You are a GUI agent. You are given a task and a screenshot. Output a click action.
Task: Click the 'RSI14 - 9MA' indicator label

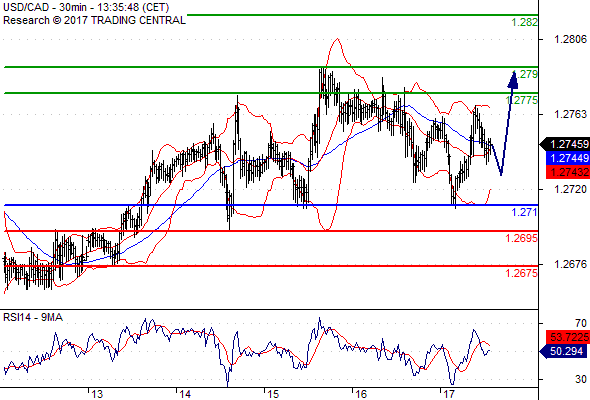click(x=33, y=318)
